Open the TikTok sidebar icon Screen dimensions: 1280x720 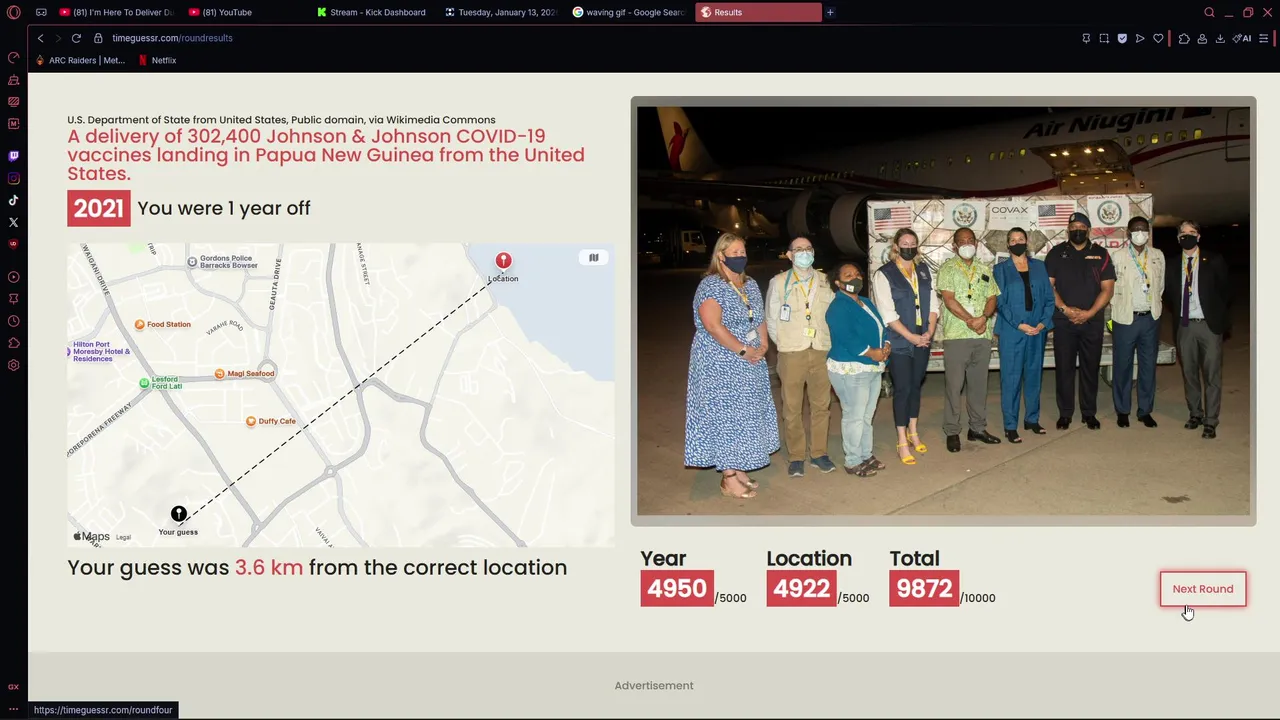pyautogui.click(x=14, y=200)
